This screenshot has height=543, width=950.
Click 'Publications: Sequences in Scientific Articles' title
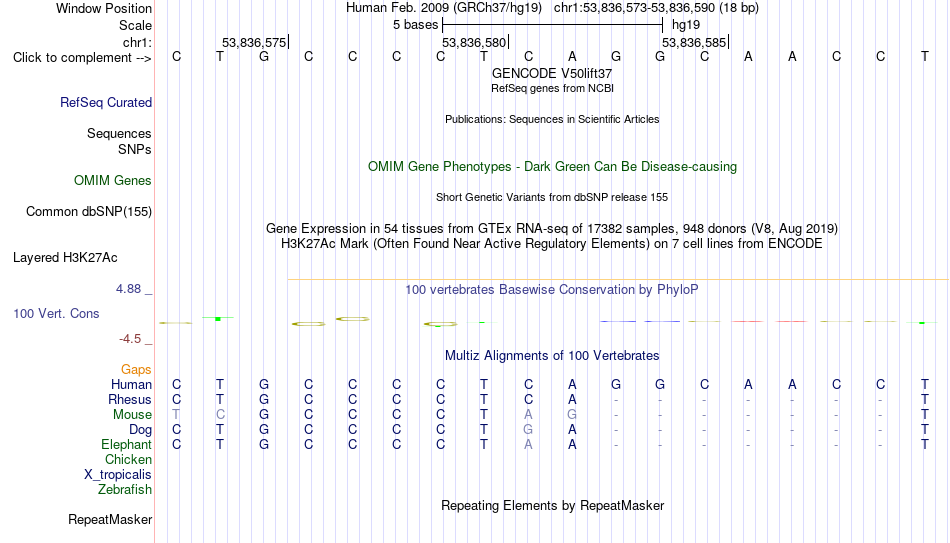[x=552, y=119]
